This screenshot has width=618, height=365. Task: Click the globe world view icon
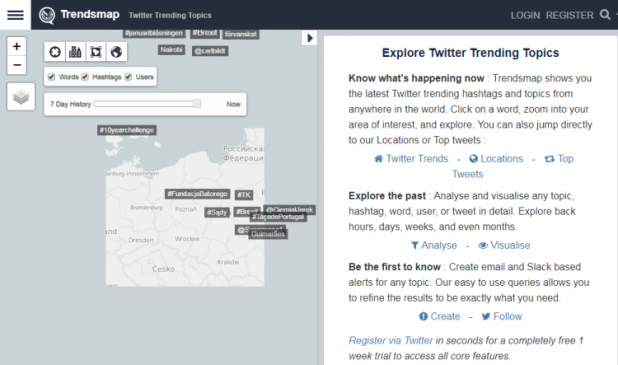coord(116,52)
